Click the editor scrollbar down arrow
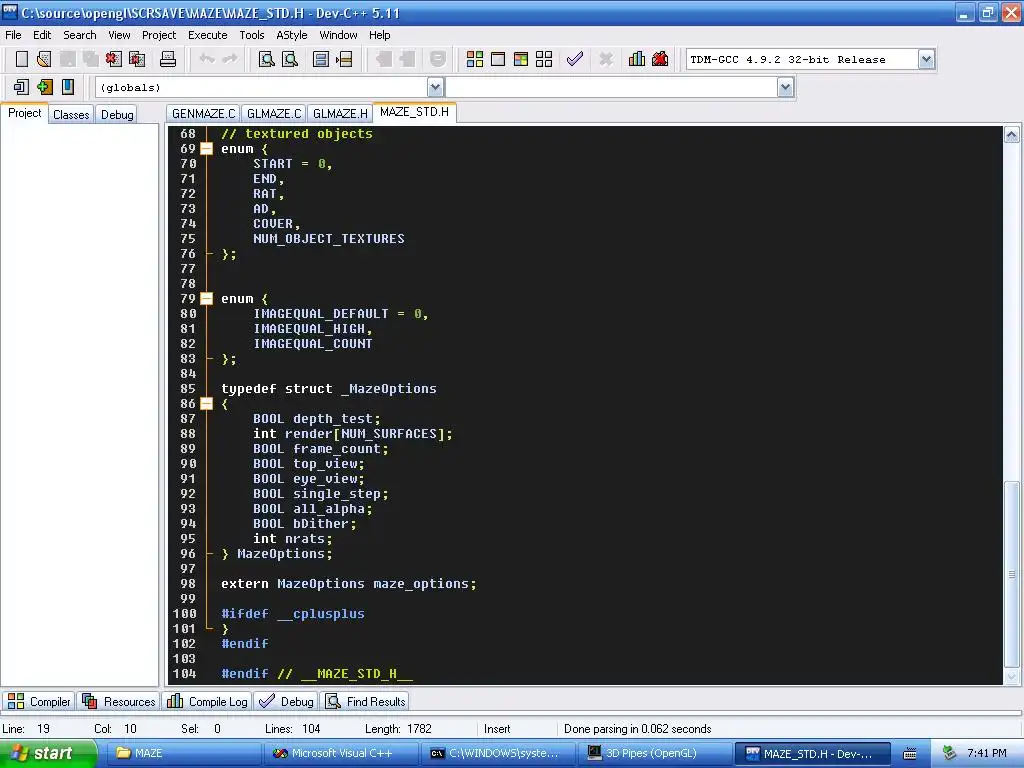 coord(1012,677)
